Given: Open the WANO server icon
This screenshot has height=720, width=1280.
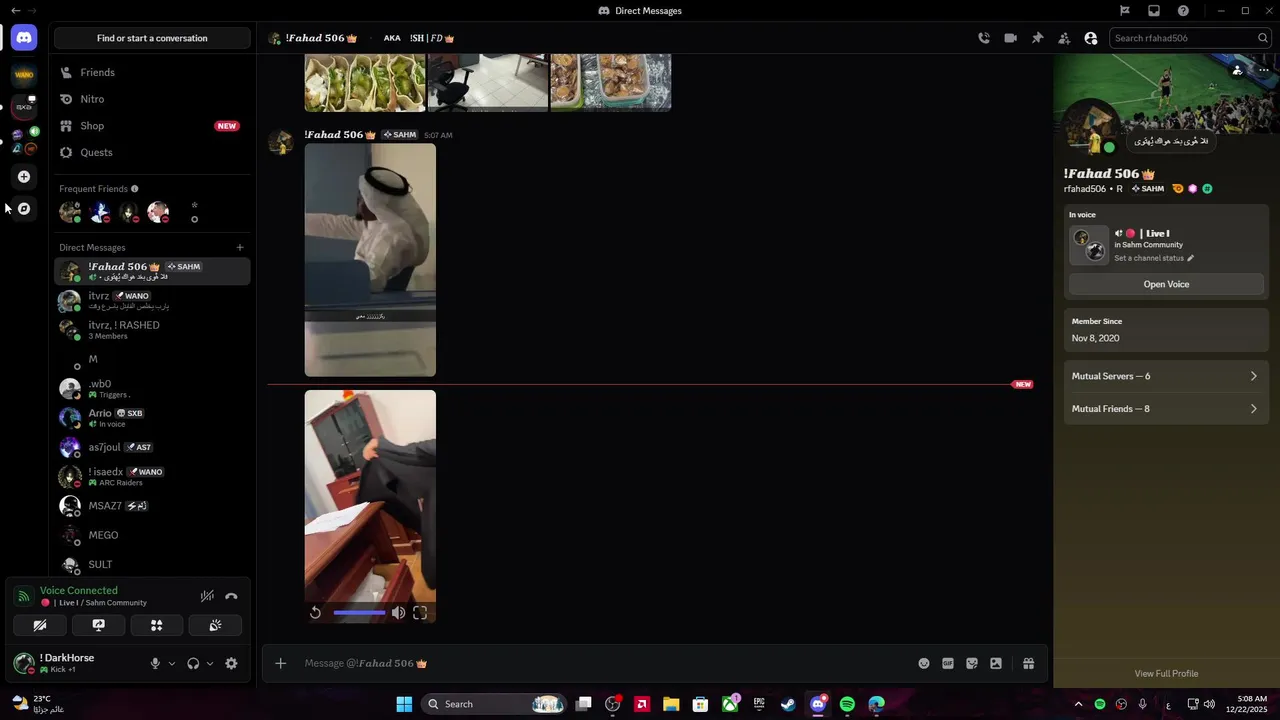Looking at the screenshot, I should (24, 74).
